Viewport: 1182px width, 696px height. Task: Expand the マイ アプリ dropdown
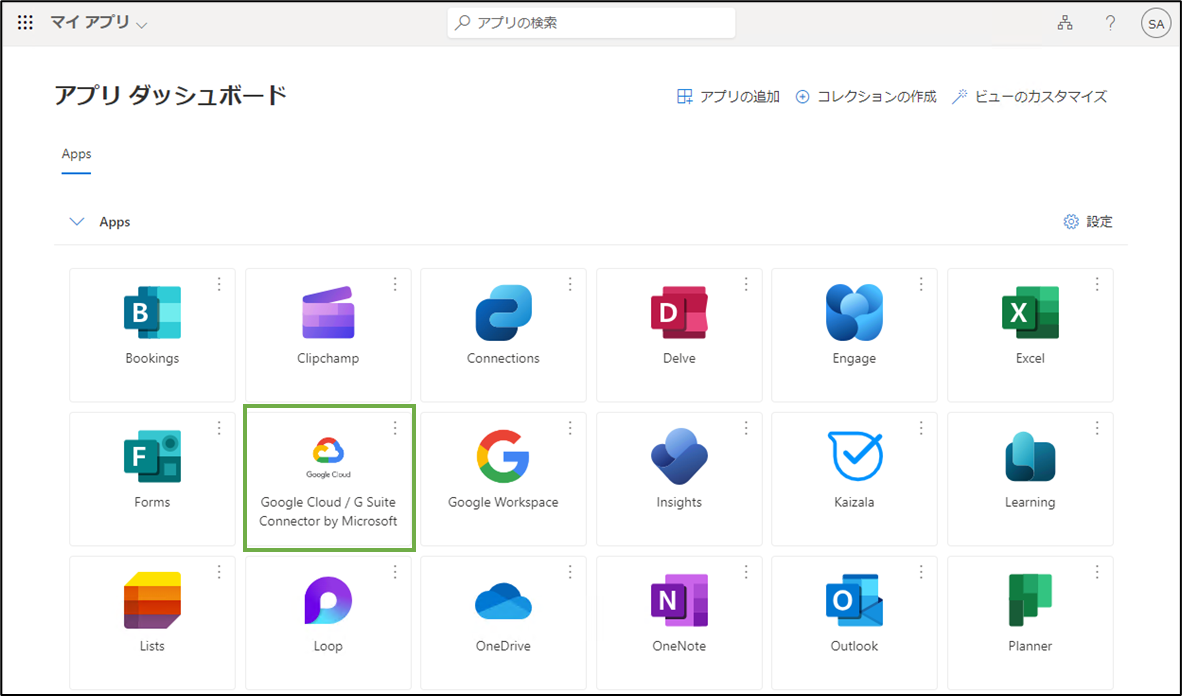click(98, 23)
